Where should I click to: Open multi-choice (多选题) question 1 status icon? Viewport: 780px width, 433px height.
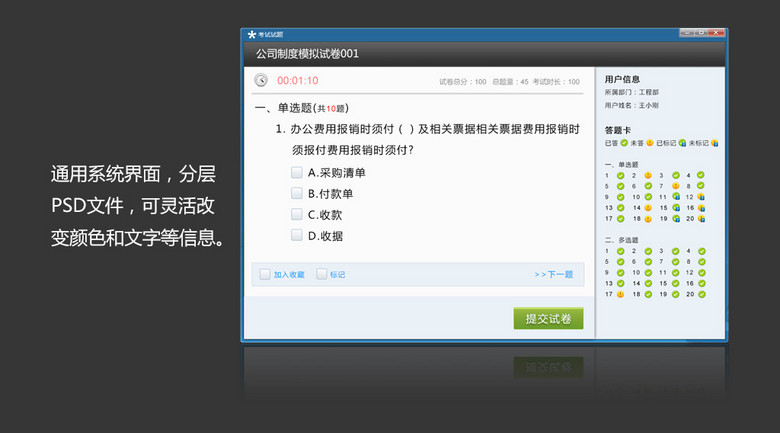pos(620,251)
